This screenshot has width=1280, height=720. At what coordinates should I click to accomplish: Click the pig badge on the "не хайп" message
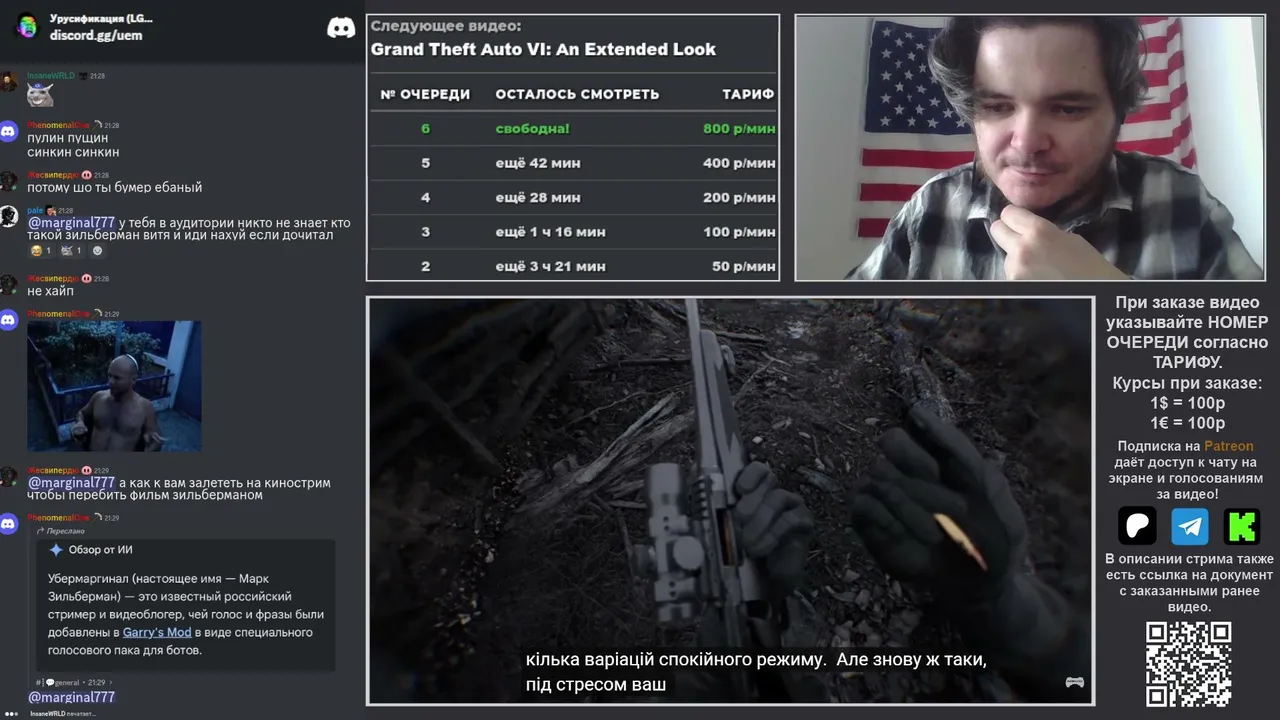click(86, 279)
